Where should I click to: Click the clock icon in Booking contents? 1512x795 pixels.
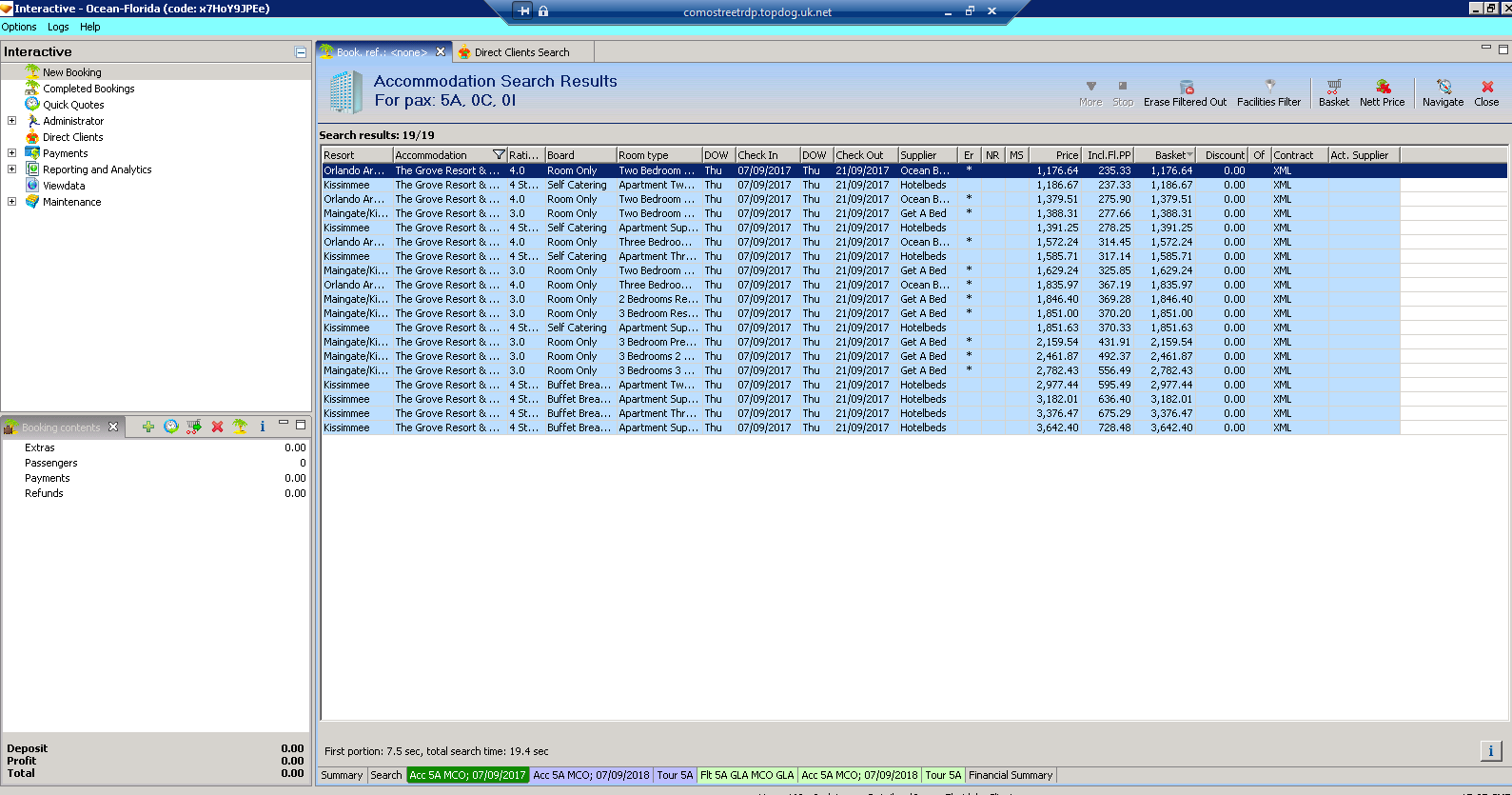coord(171,427)
